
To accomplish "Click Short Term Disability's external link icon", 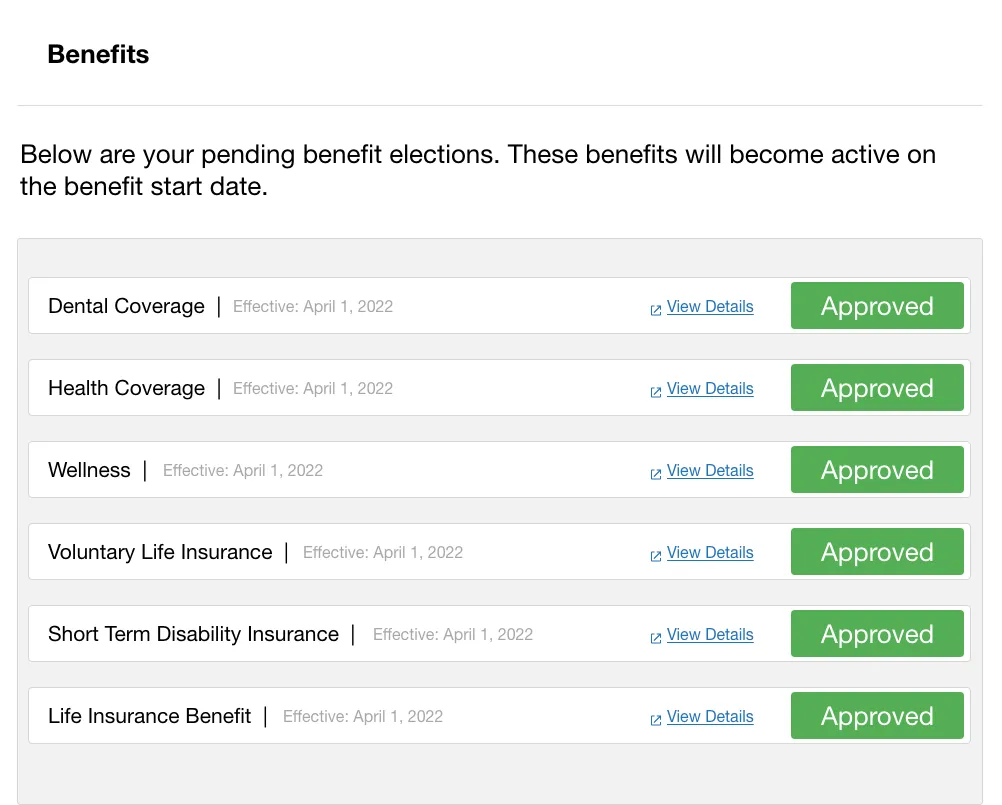I will click(656, 635).
